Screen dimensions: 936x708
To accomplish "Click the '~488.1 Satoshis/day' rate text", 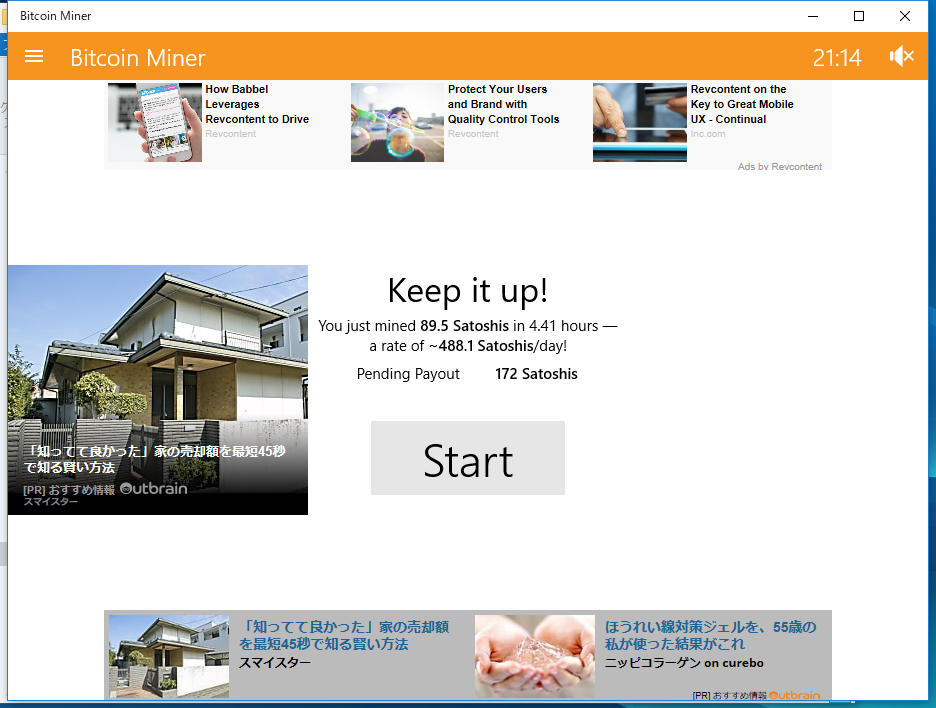I will tap(498, 346).
